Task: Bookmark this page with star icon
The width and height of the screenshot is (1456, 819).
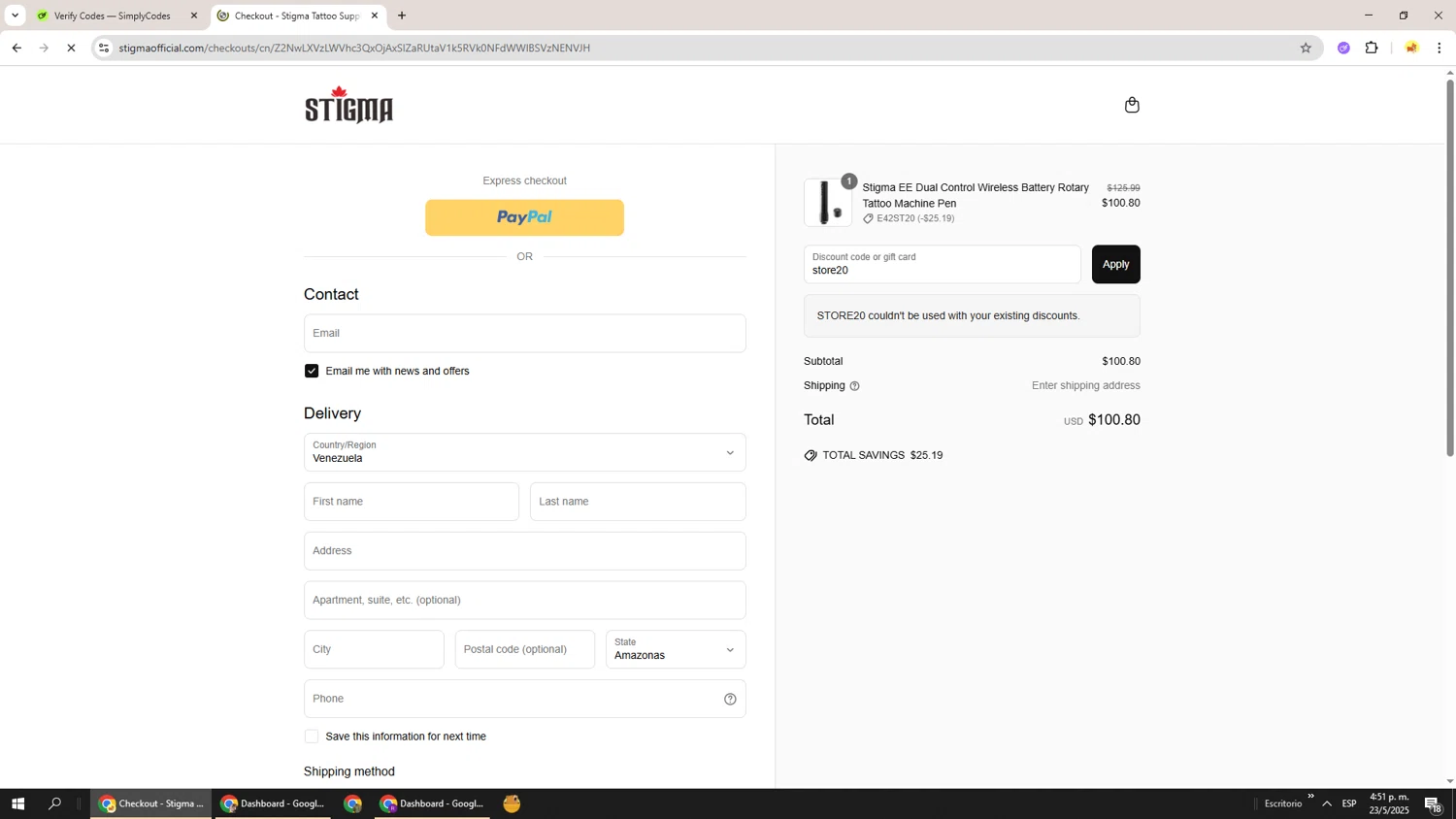Action: pyautogui.click(x=1306, y=48)
